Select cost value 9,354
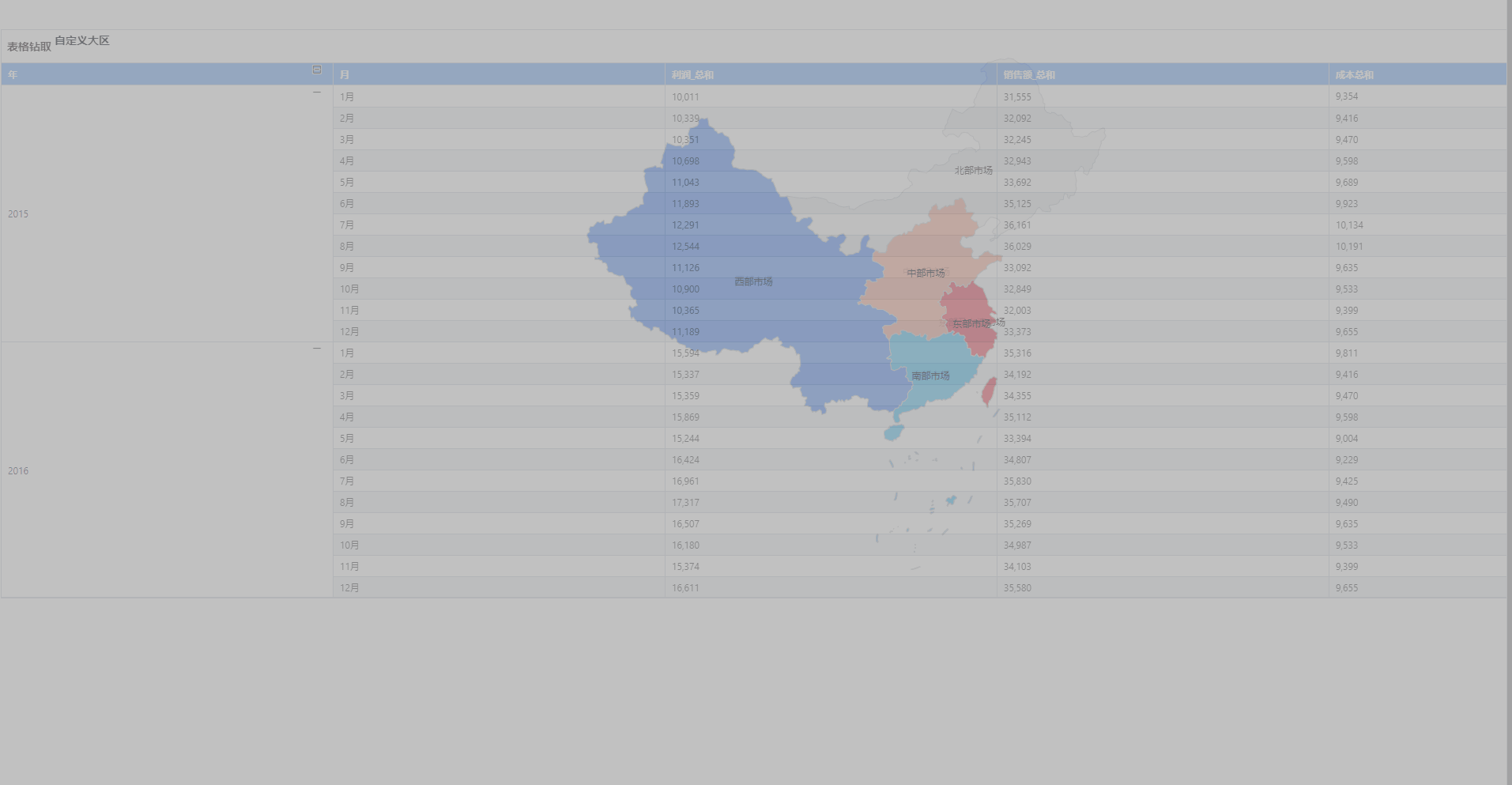The height and width of the screenshot is (785, 1512). [x=1347, y=96]
